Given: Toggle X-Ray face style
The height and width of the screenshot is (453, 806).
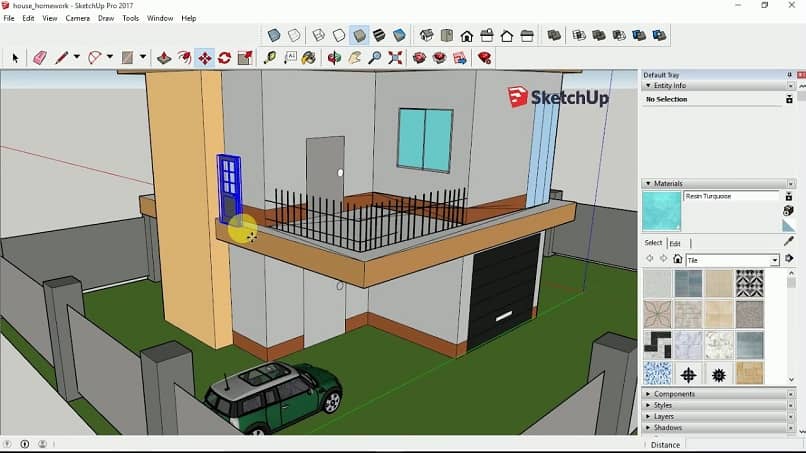Looking at the screenshot, I should click(274, 35).
